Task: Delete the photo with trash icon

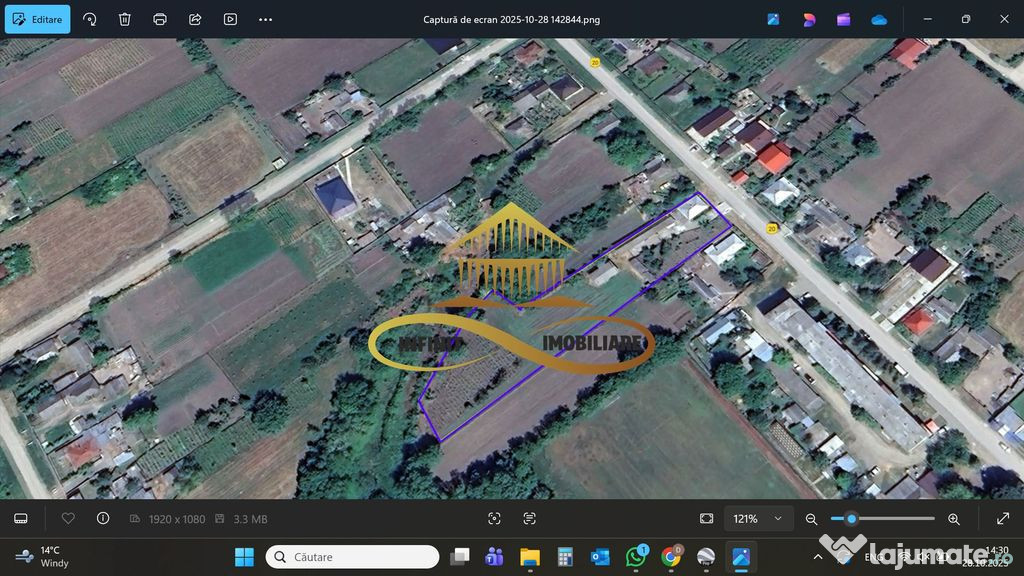Action: pyautogui.click(x=125, y=19)
